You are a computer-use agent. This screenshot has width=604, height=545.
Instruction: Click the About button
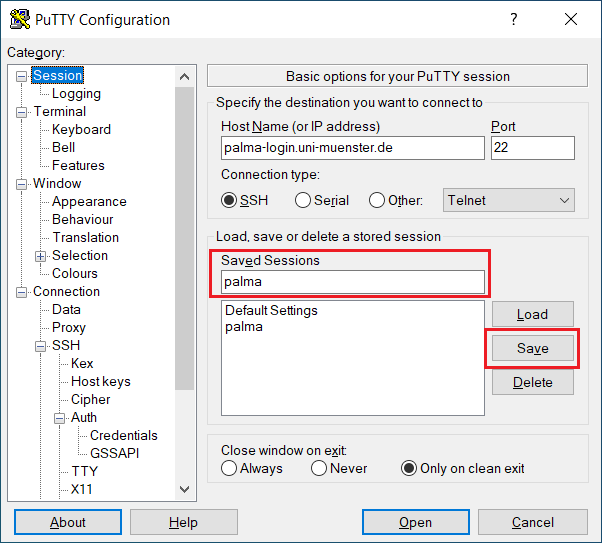68,522
